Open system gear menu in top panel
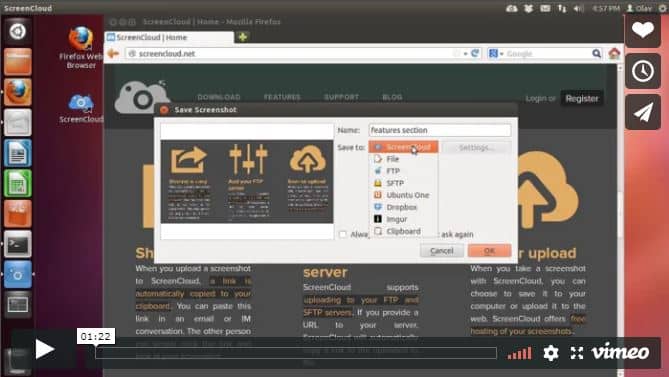 pos(663,8)
